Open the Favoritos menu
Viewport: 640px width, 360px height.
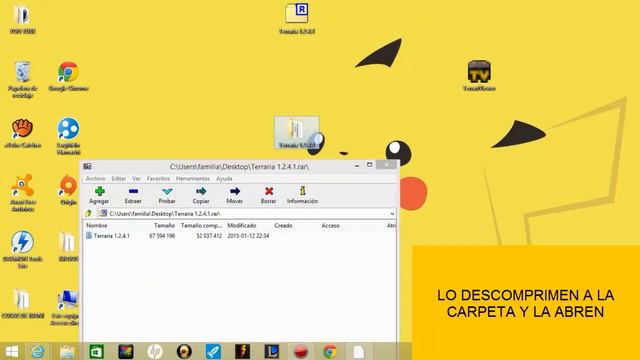coord(158,179)
